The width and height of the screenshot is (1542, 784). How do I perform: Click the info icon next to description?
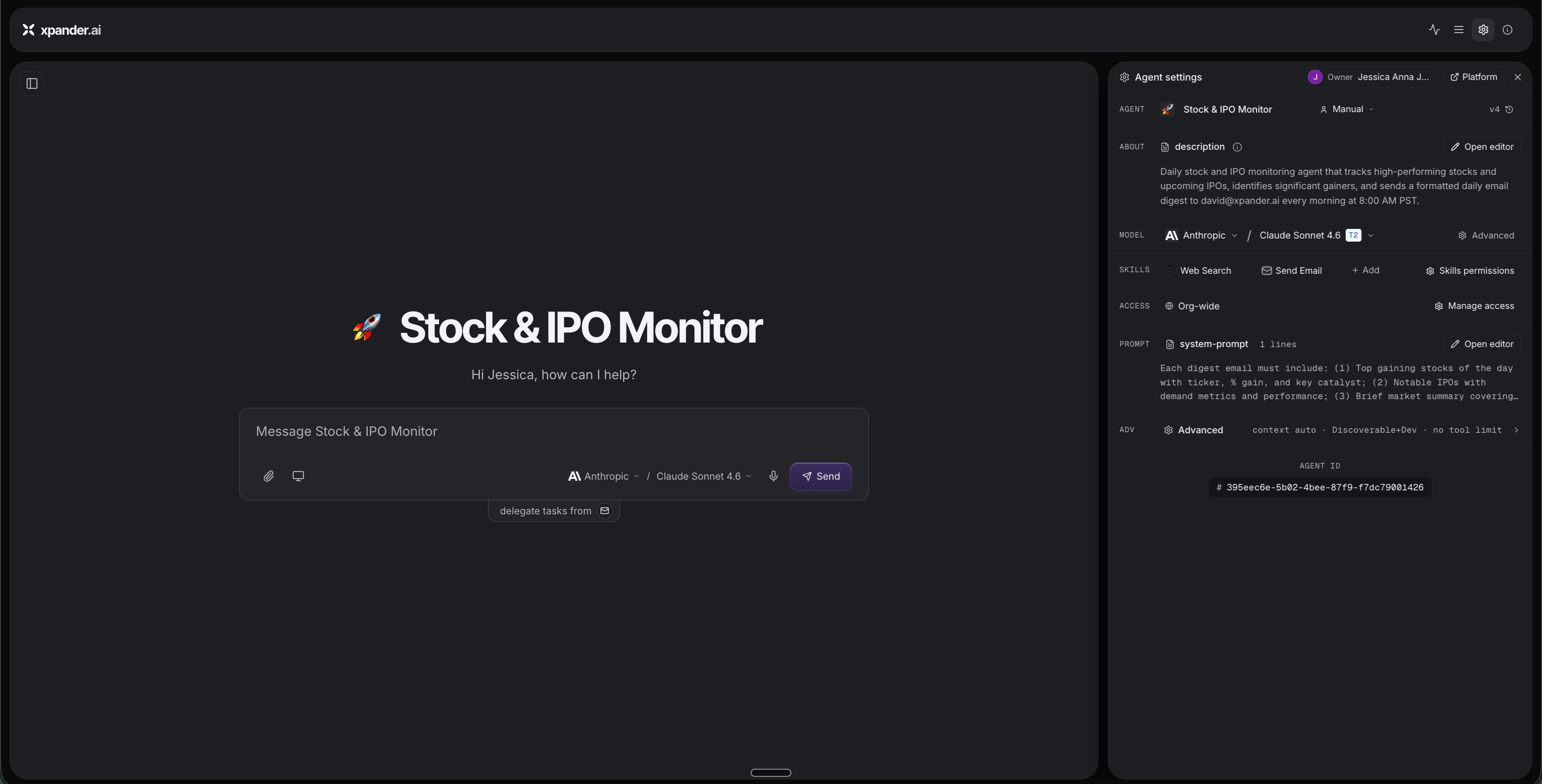tap(1237, 147)
